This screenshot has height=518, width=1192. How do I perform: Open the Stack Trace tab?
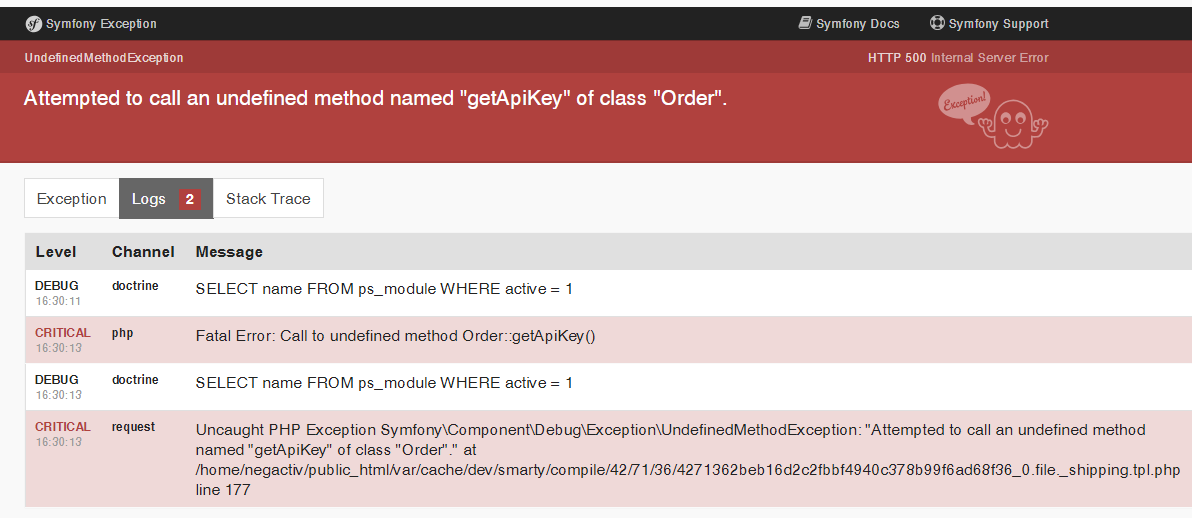[268, 199]
